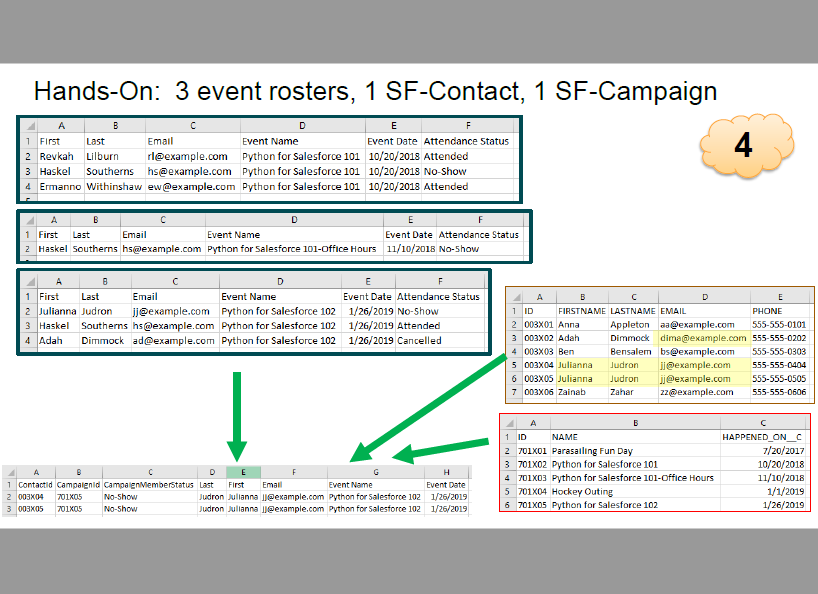818x594 pixels.
Task: Select row 5 header in contacts table
Action: (514, 365)
